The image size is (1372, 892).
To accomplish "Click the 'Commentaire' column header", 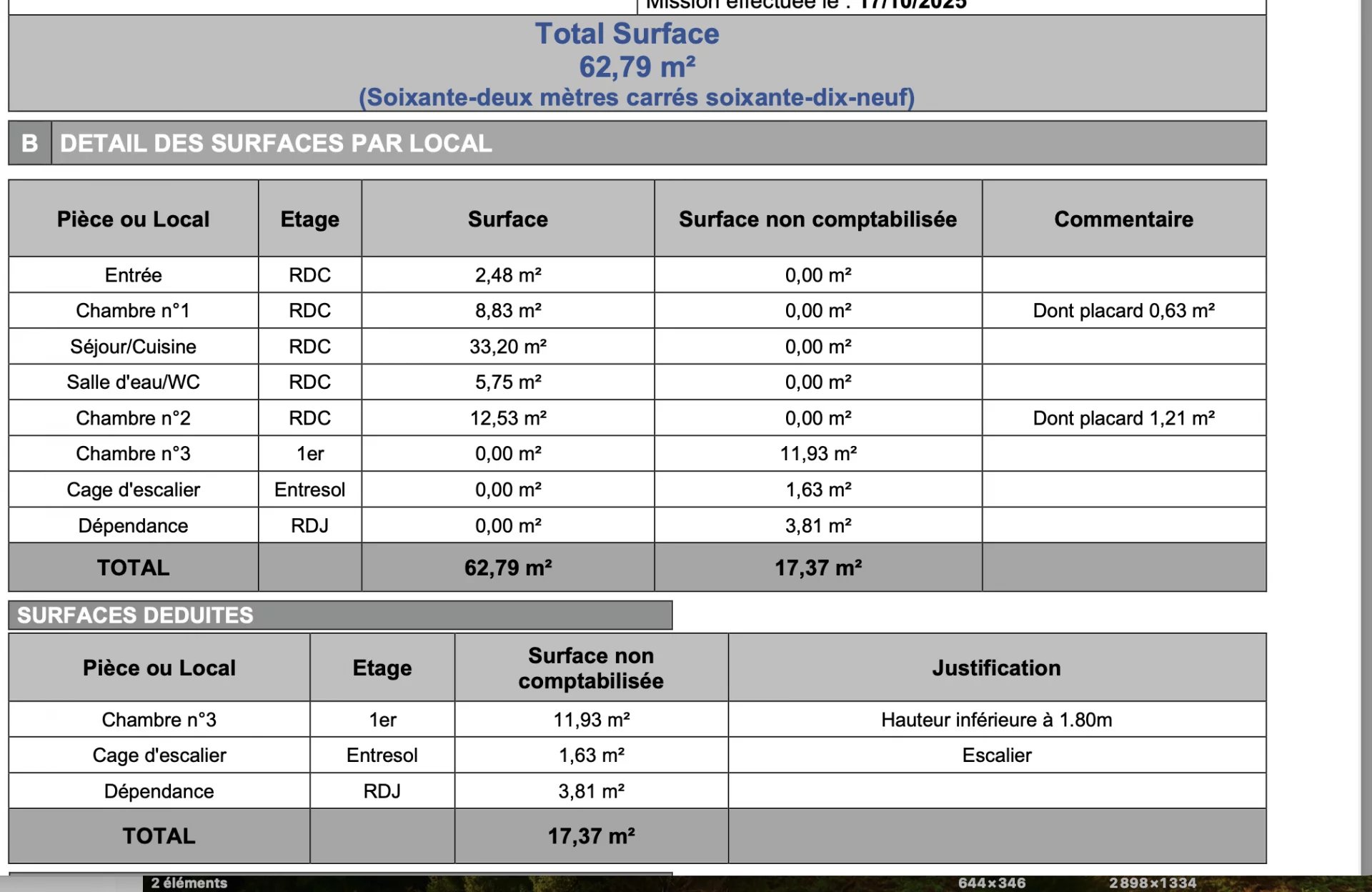I will pyautogui.click(x=1123, y=219).
